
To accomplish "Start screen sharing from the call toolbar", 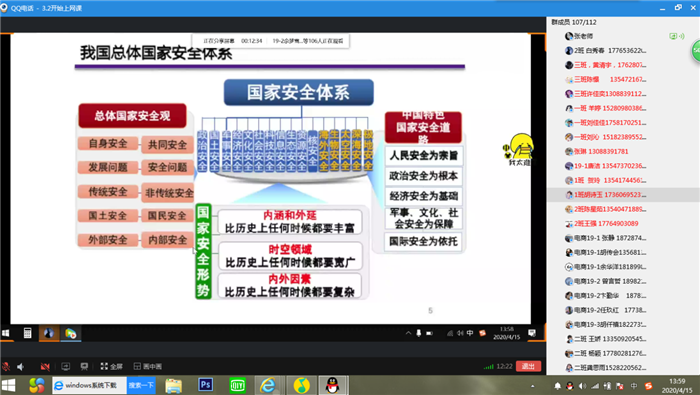I will pyautogui.click(x=66, y=366).
